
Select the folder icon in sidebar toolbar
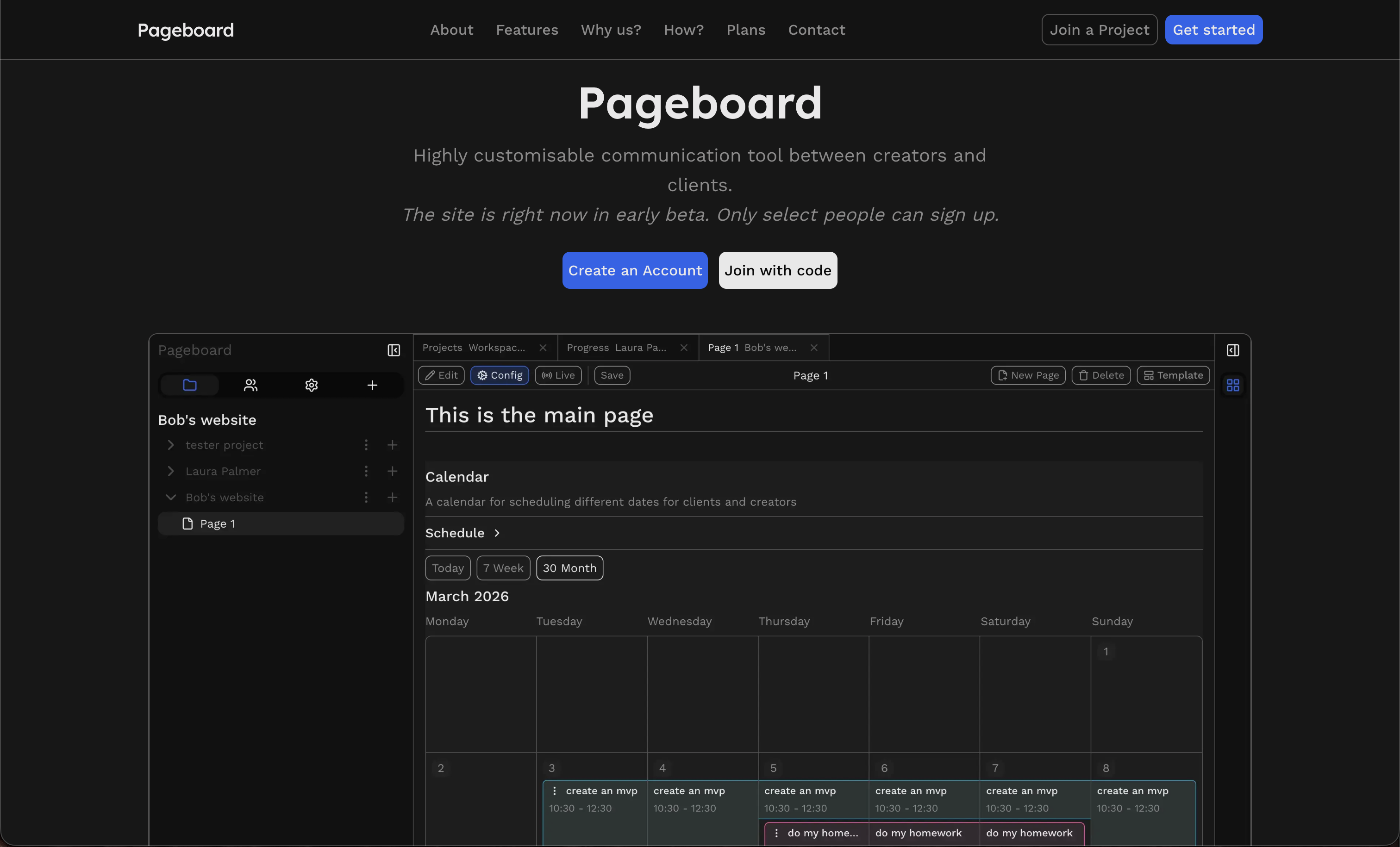pos(190,385)
